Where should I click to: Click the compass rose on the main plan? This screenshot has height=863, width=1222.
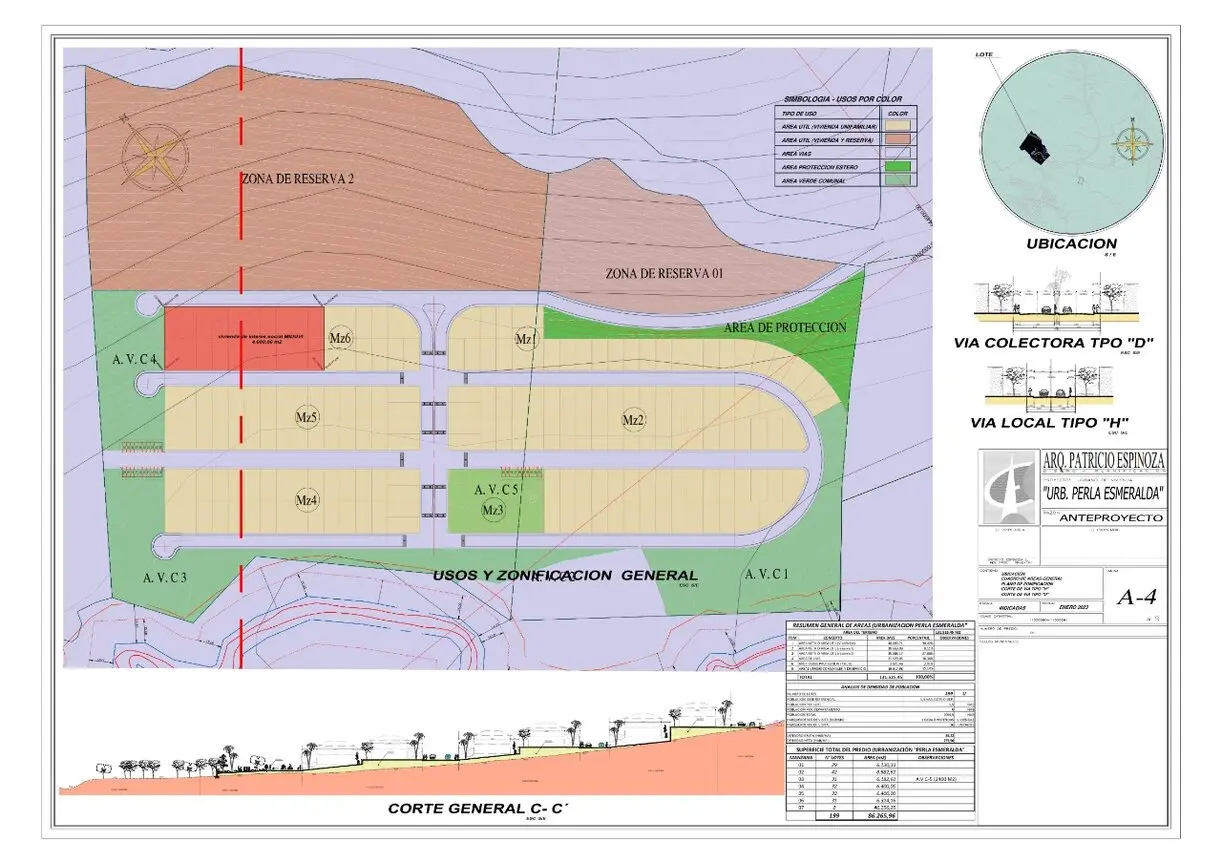[x=154, y=156]
